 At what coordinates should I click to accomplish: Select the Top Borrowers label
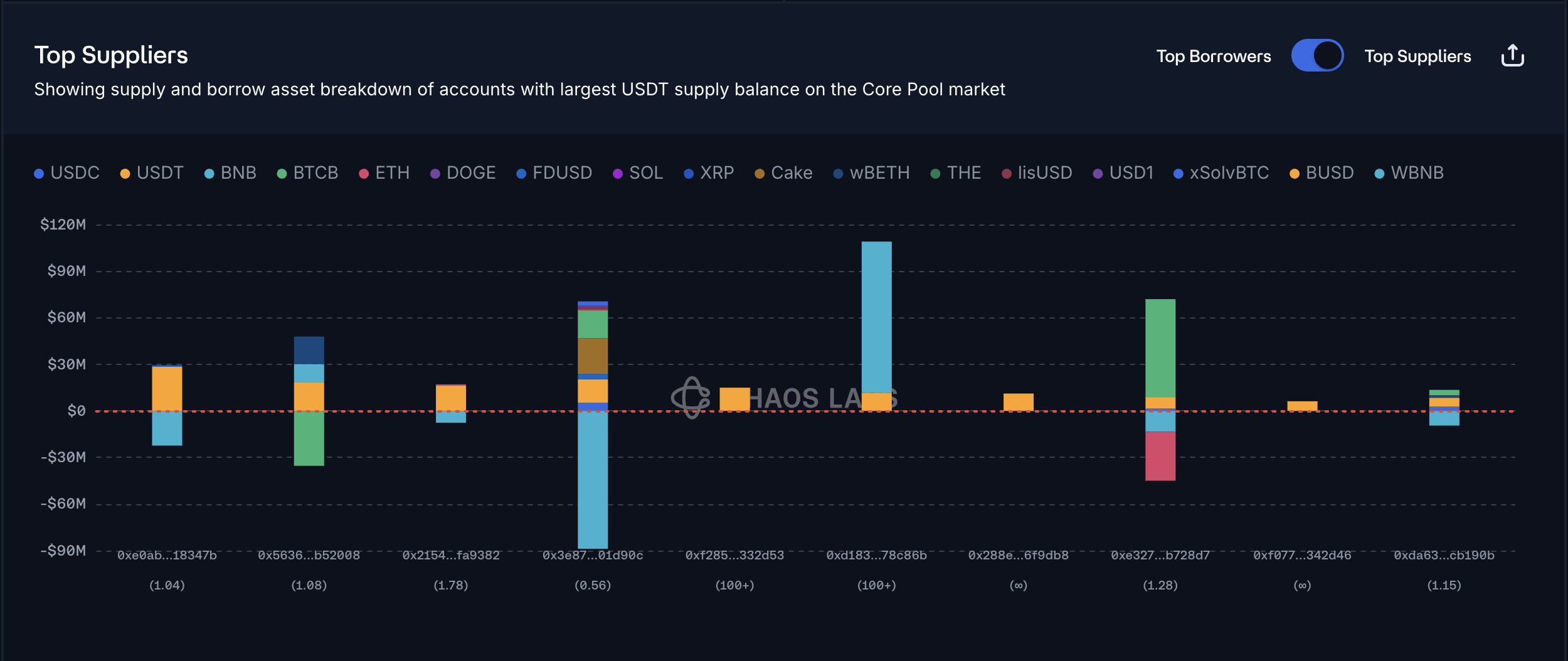point(1213,56)
